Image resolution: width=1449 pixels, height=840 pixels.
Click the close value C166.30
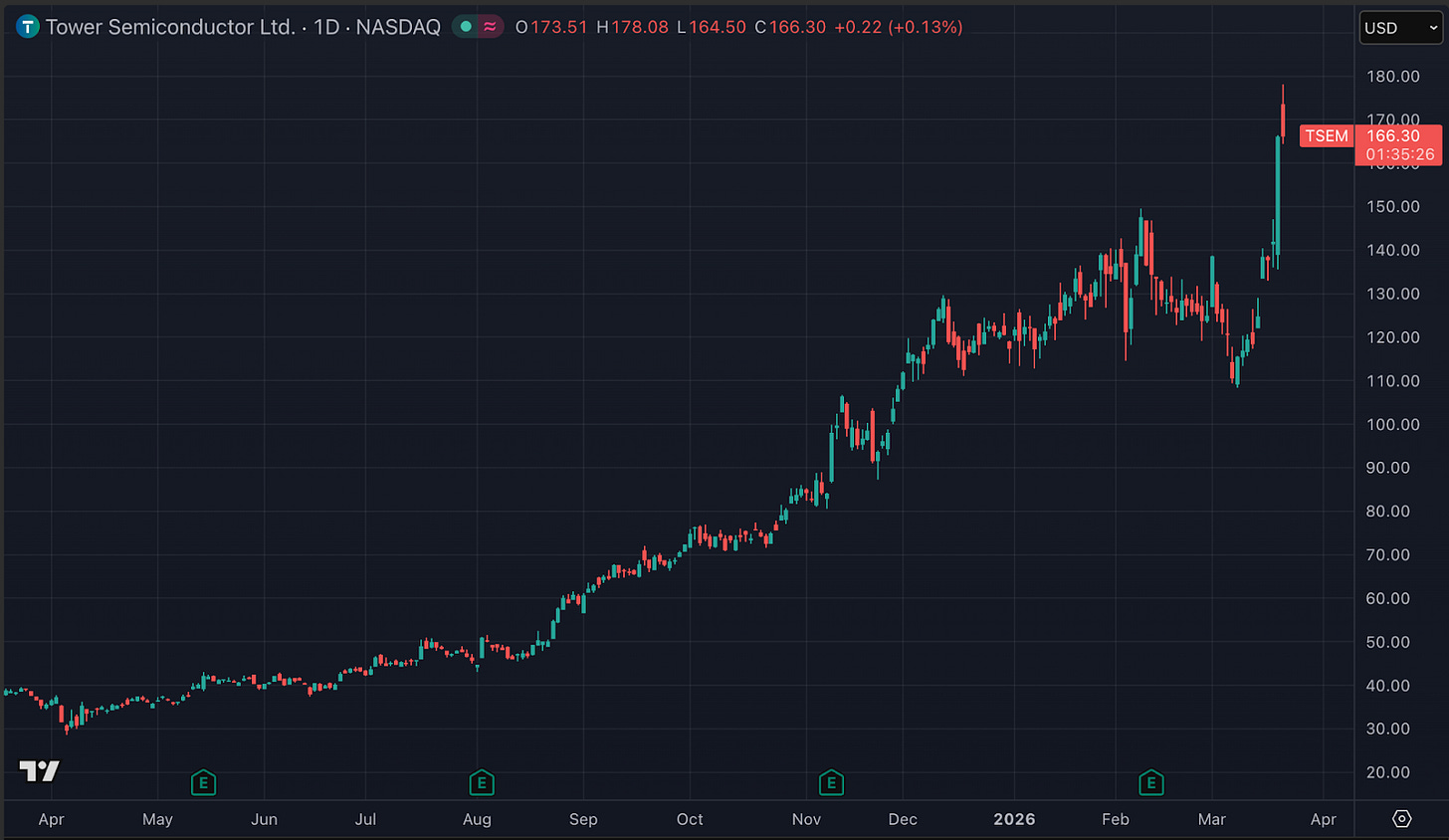790,27
